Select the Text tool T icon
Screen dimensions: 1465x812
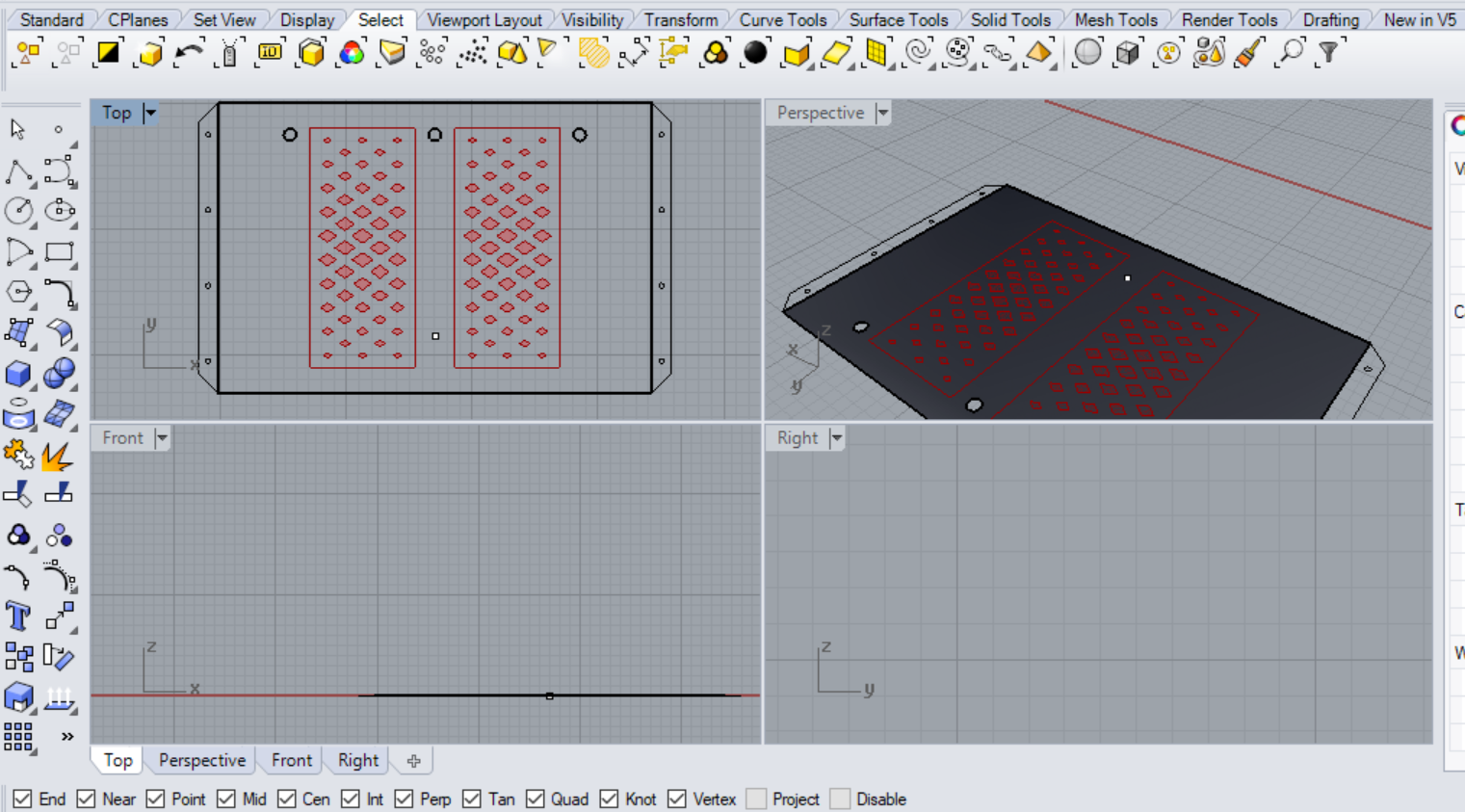click(x=18, y=616)
